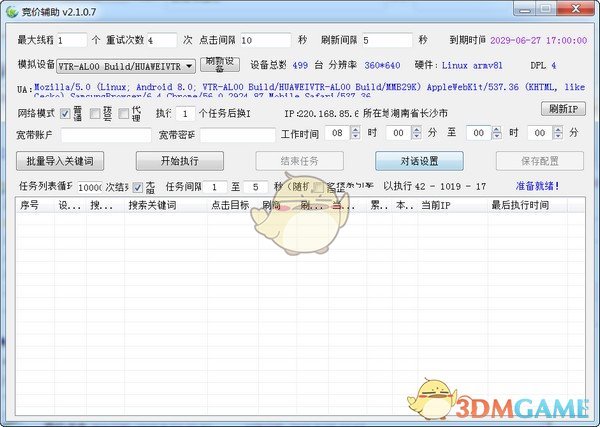Minimize the 竞价辅助 window
Viewport: 600px width, 427px height.
pyautogui.click(x=525, y=9)
